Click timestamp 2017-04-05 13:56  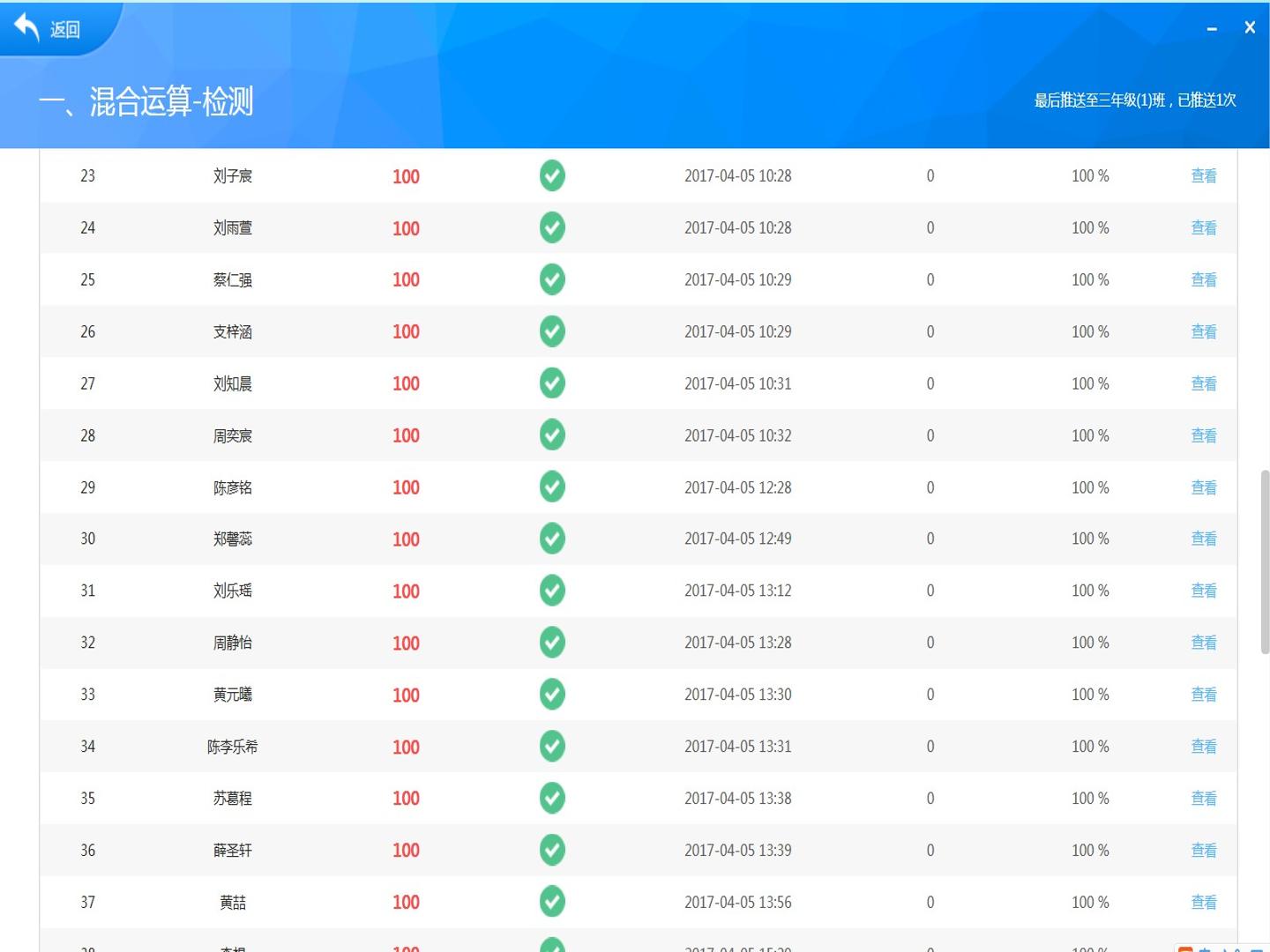pyautogui.click(x=738, y=904)
